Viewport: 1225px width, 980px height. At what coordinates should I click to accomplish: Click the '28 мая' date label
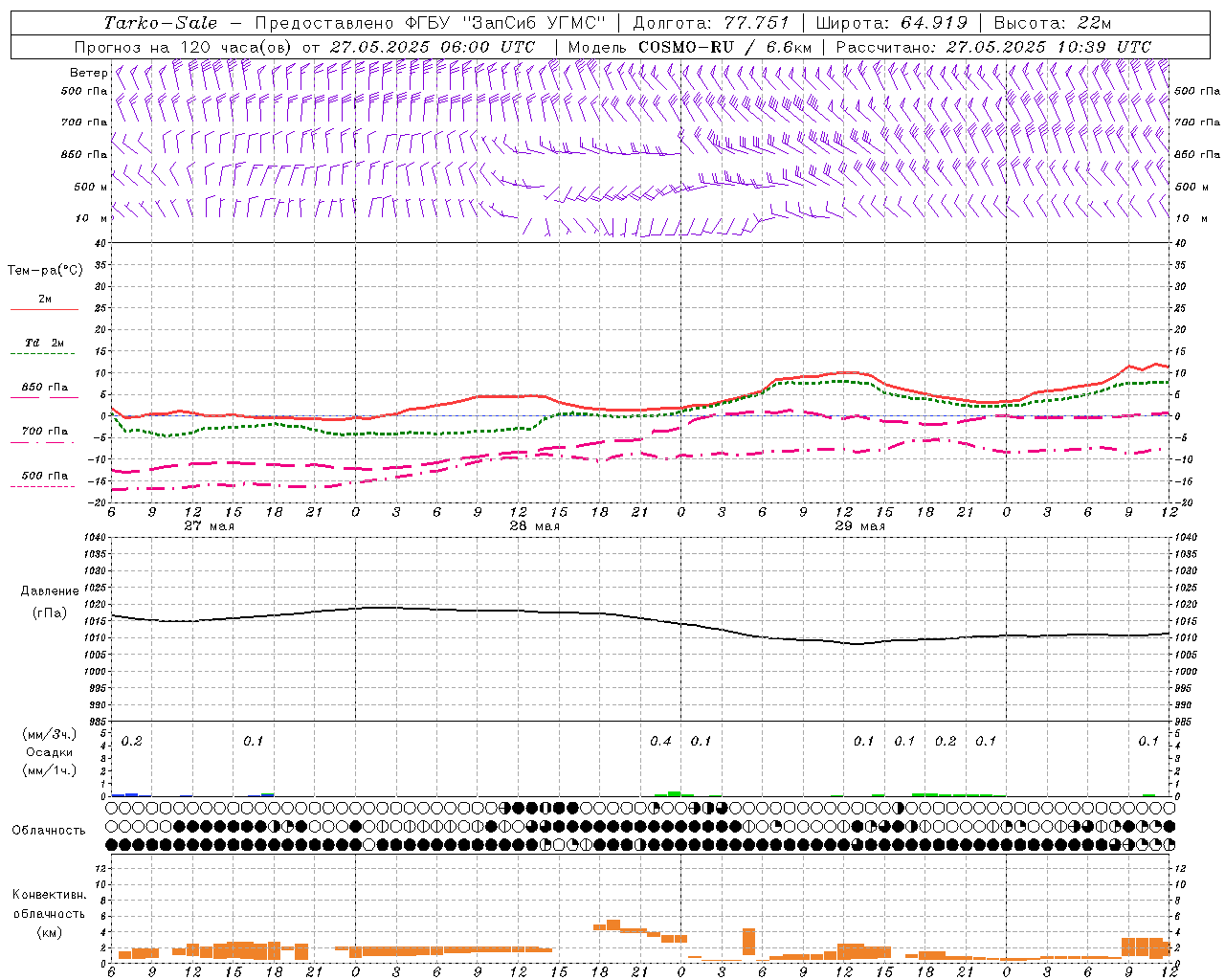pyautogui.click(x=535, y=526)
